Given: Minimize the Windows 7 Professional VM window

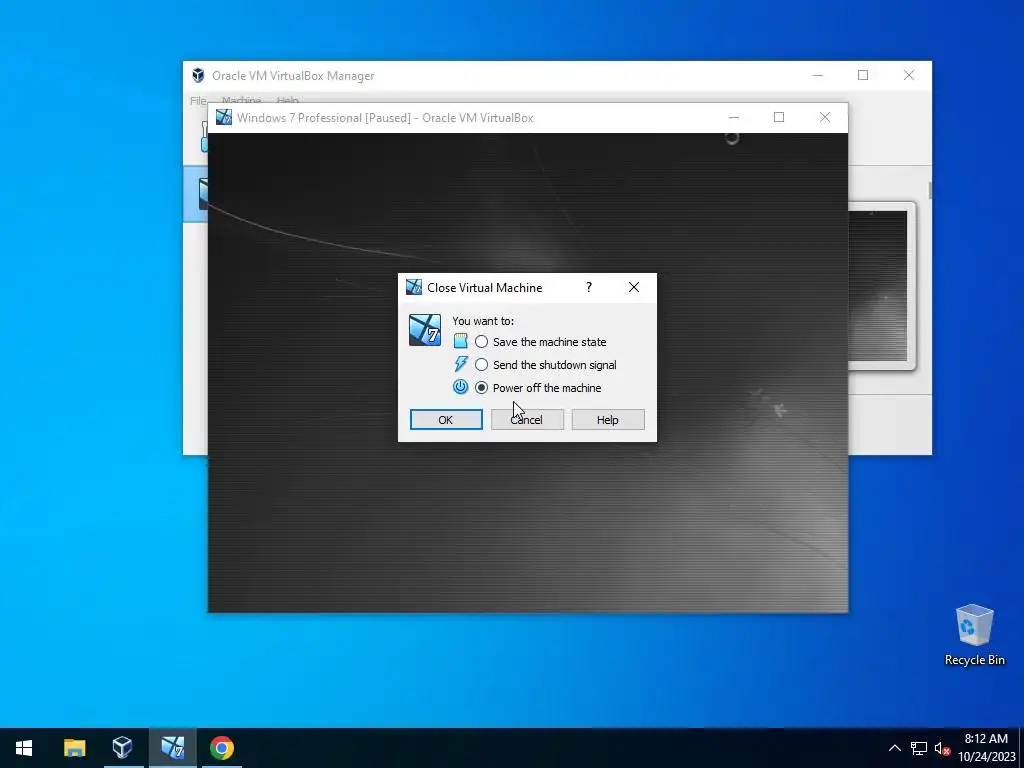Looking at the screenshot, I should pyautogui.click(x=733, y=118).
